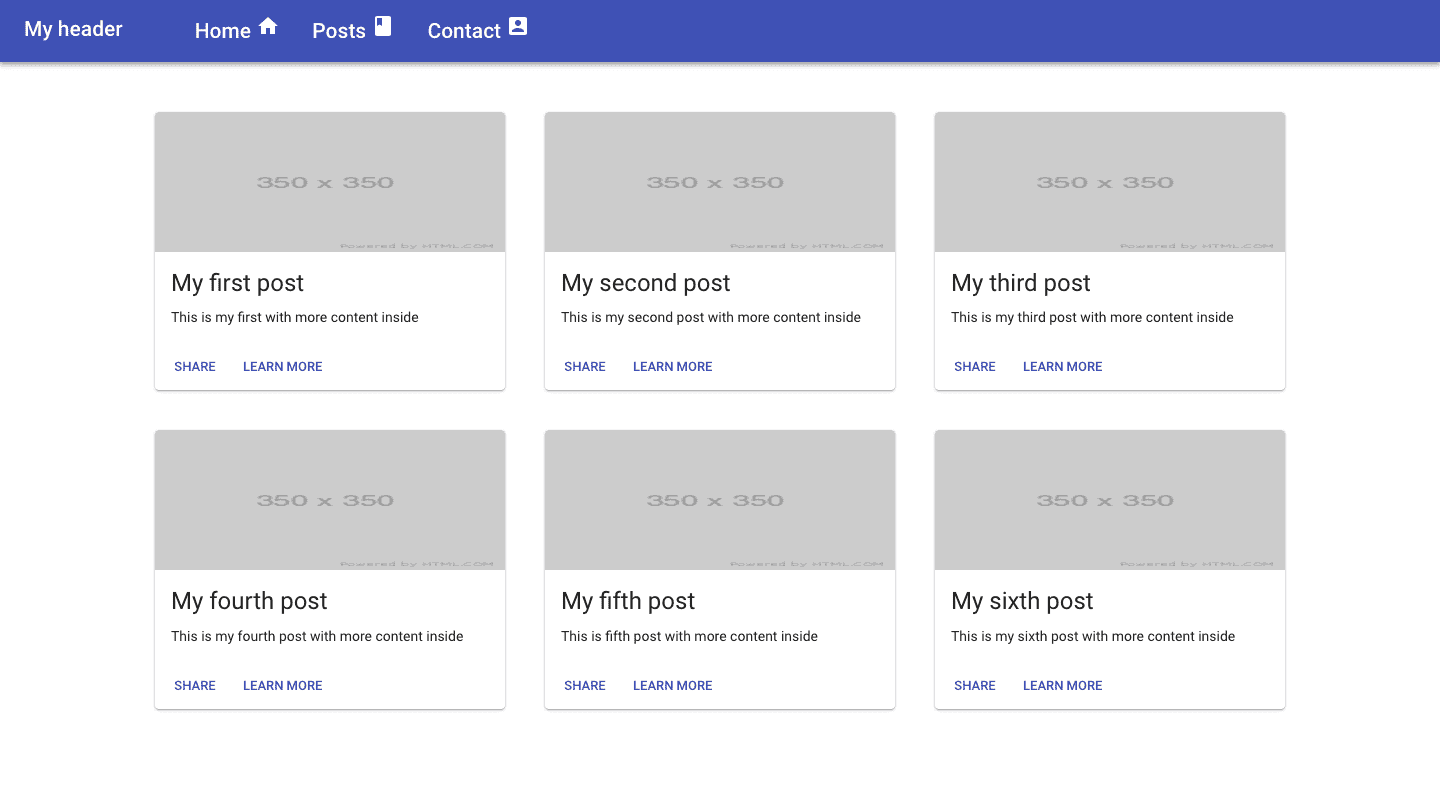Click the 'My fourth post' card title

click(x=249, y=601)
